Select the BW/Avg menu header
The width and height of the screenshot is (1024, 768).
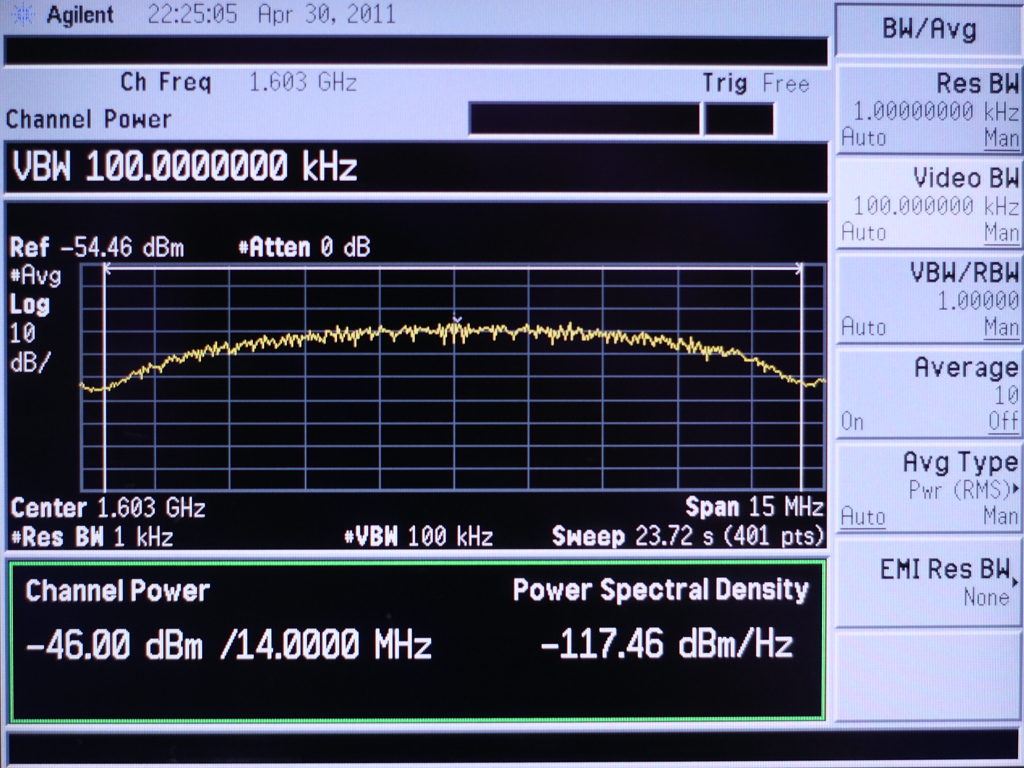928,29
